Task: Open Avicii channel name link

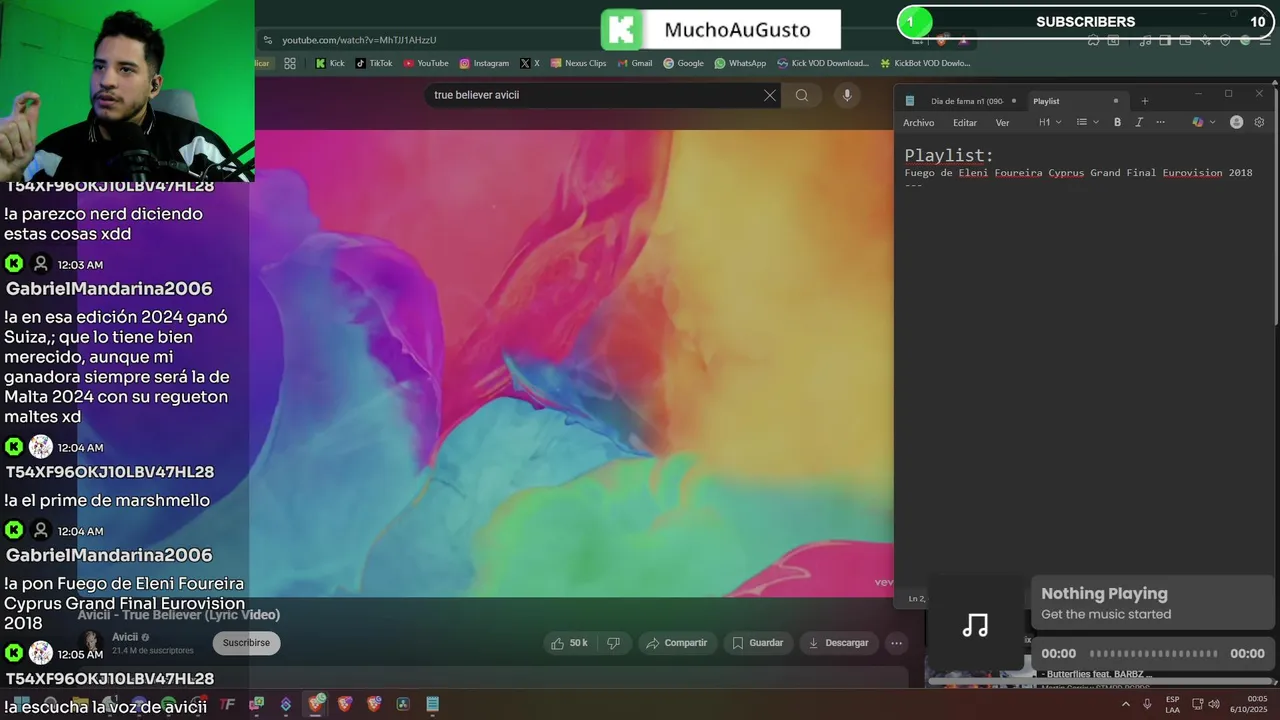Action: coord(125,637)
